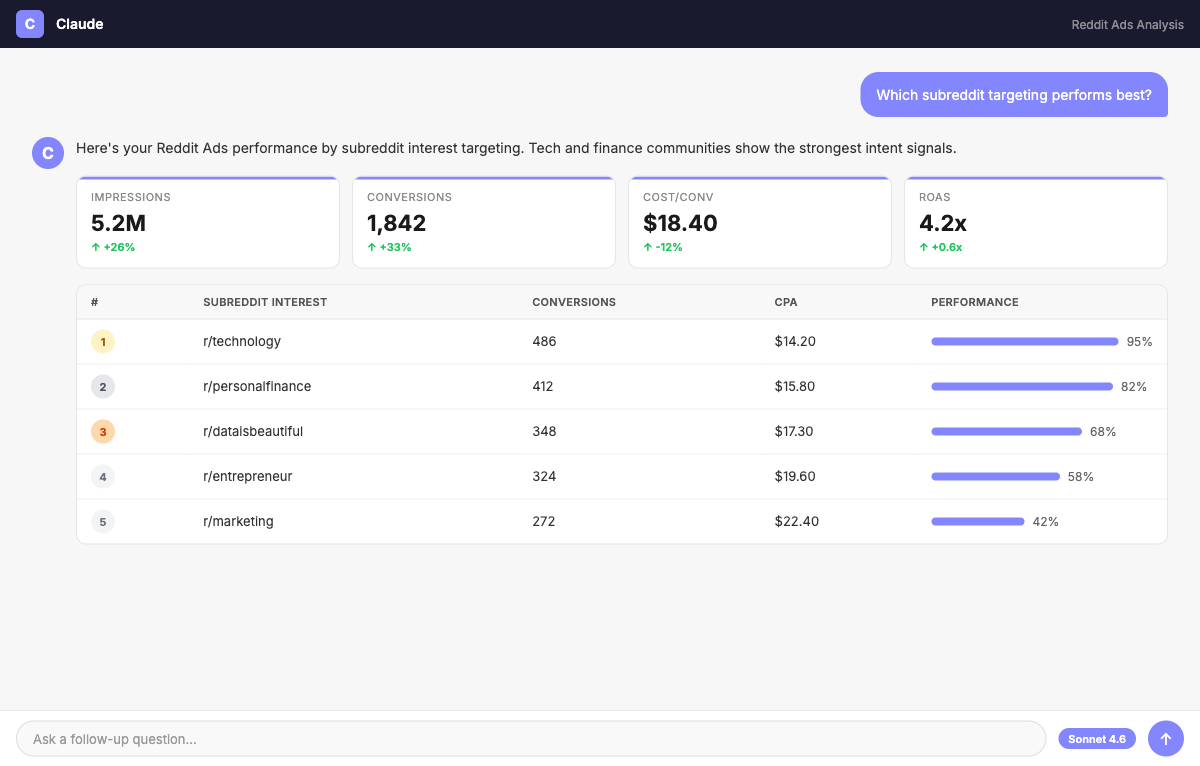The image size is (1200, 766).
Task: Select the Subreddit Interest column header
Action: [265, 302]
